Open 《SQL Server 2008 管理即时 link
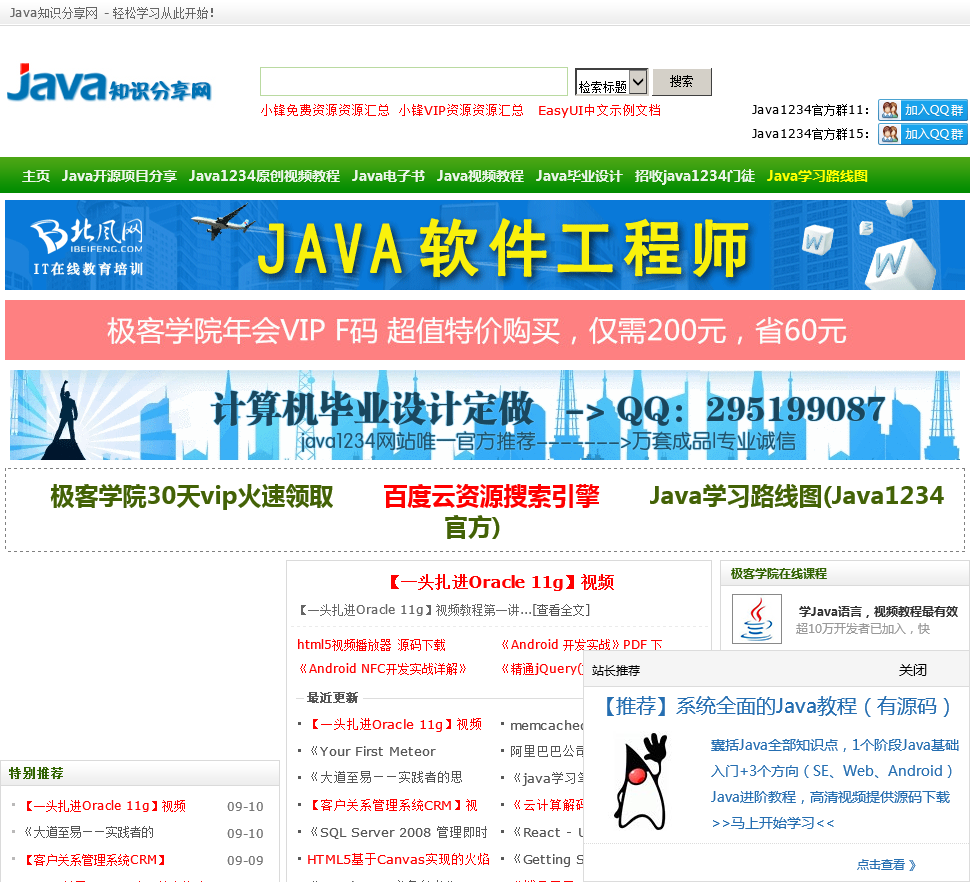The image size is (970, 882). 398,833
